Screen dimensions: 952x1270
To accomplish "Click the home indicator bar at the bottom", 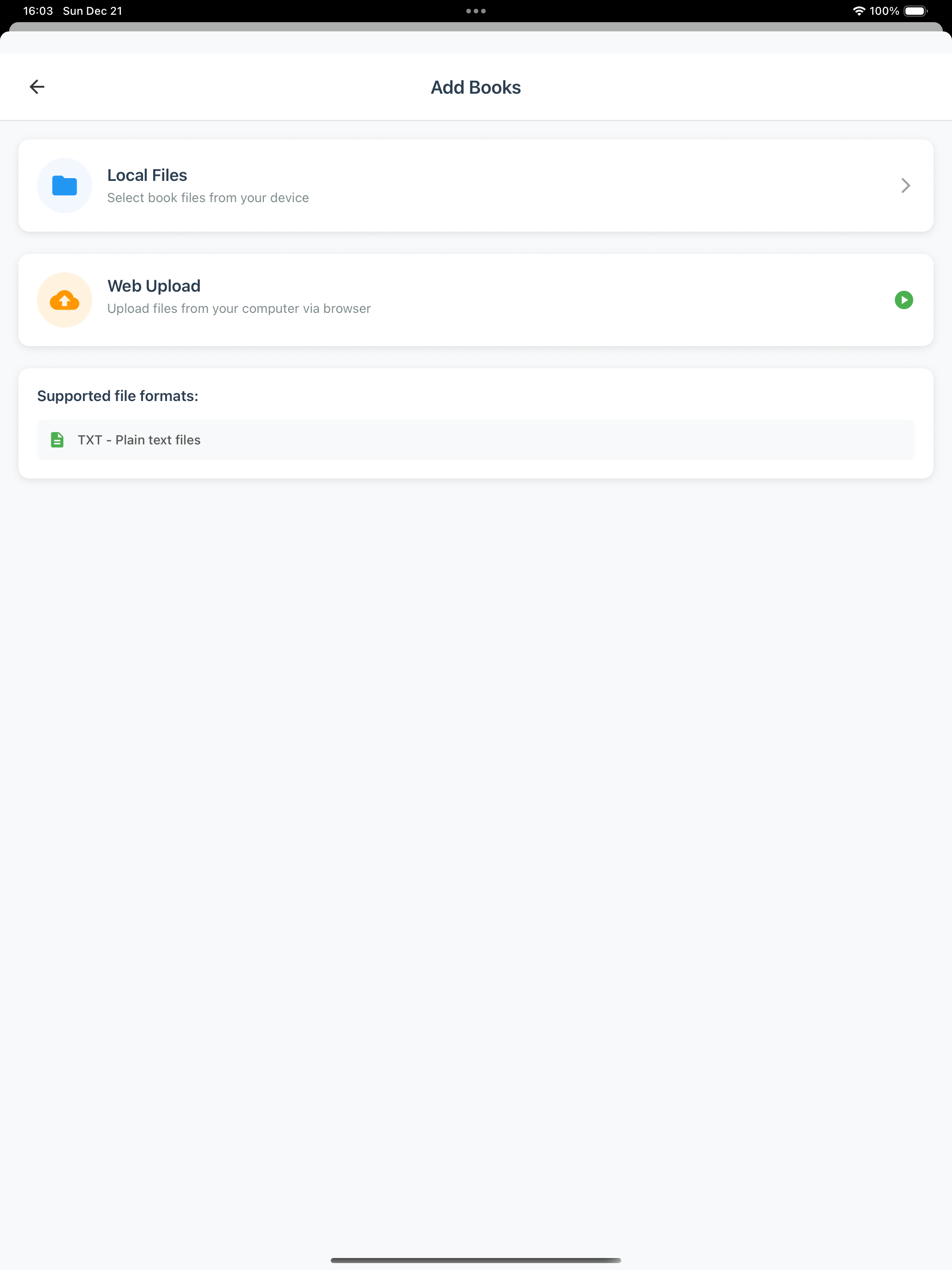I will pos(476,1261).
